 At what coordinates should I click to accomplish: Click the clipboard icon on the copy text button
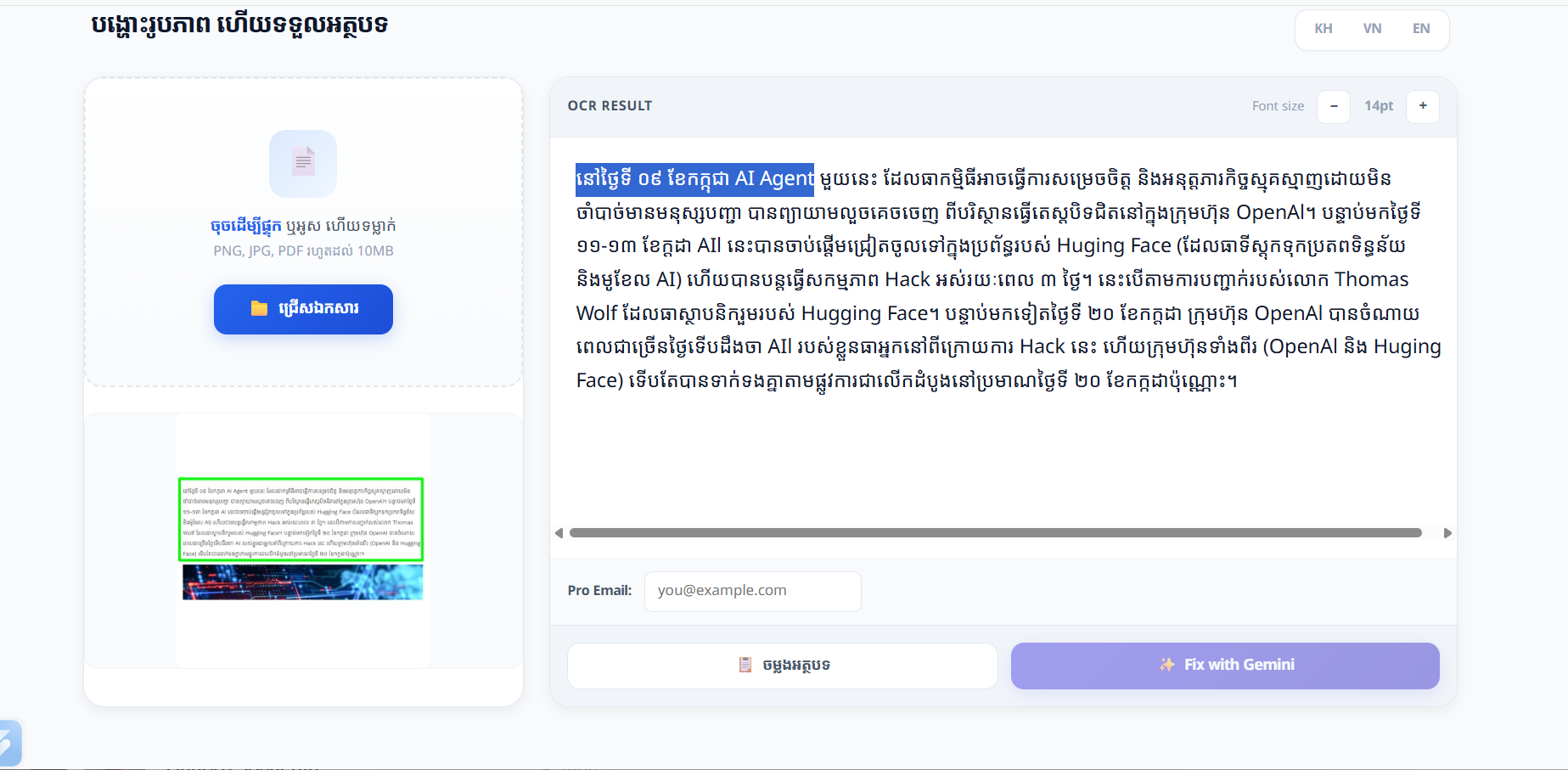pyautogui.click(x=745, y=665)
